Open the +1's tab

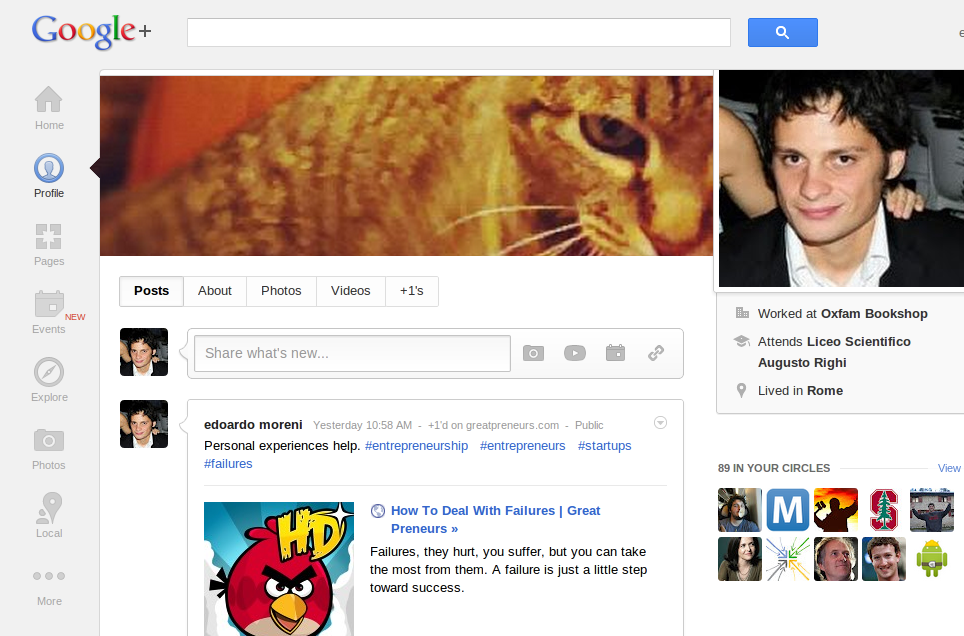point(411,291)
